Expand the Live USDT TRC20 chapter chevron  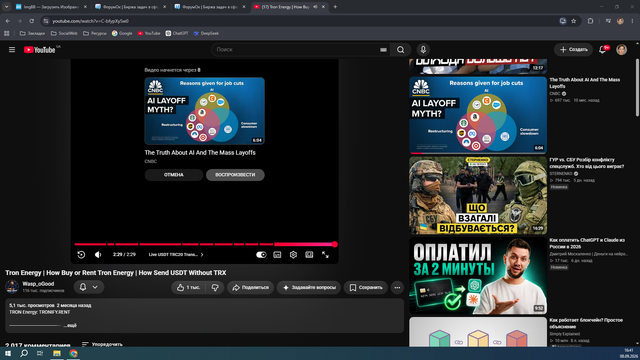coord(202,255)
